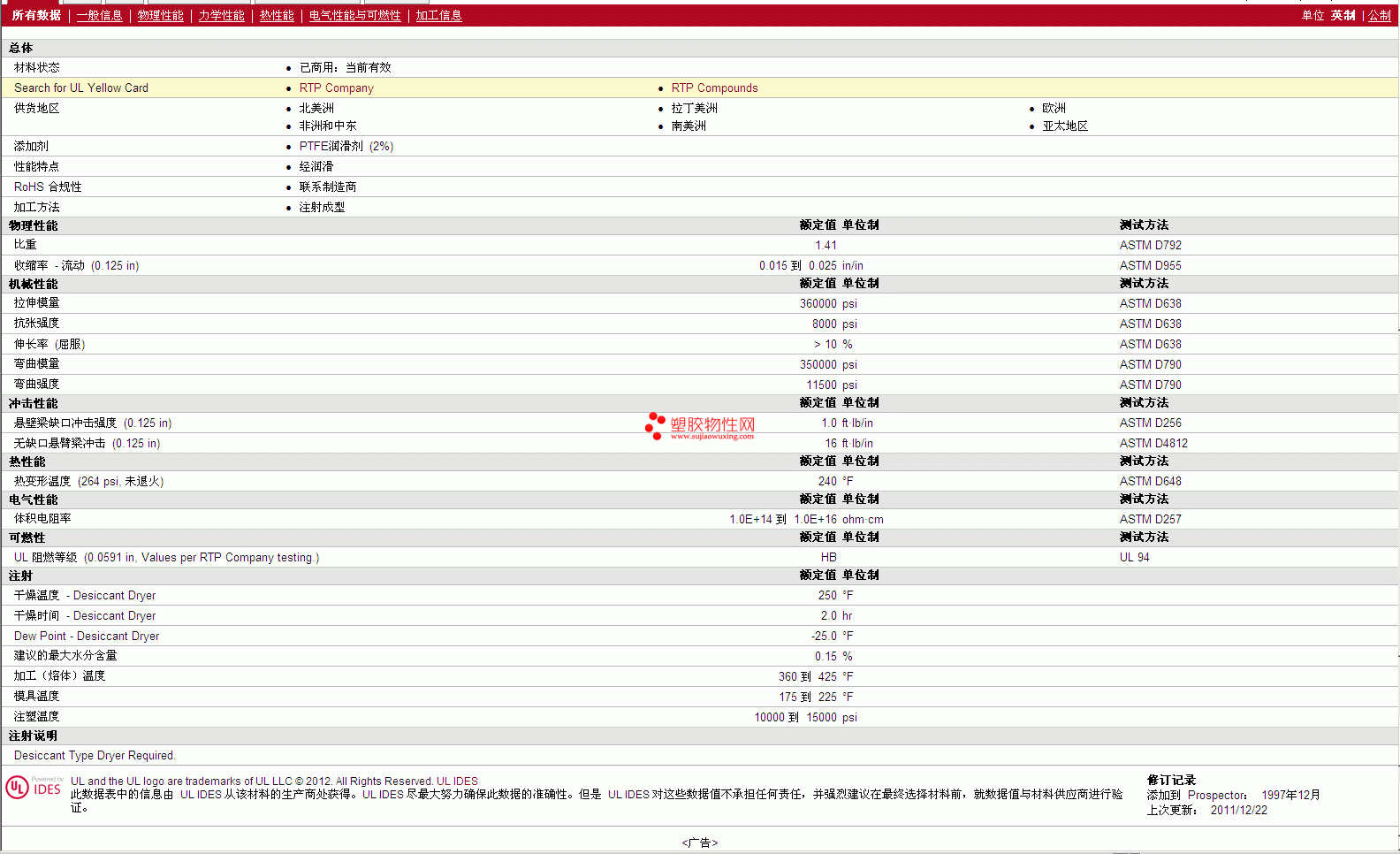
Task: Switch to the 一般信息 tab
Action: pyautogui.click(x=100, y=16)
